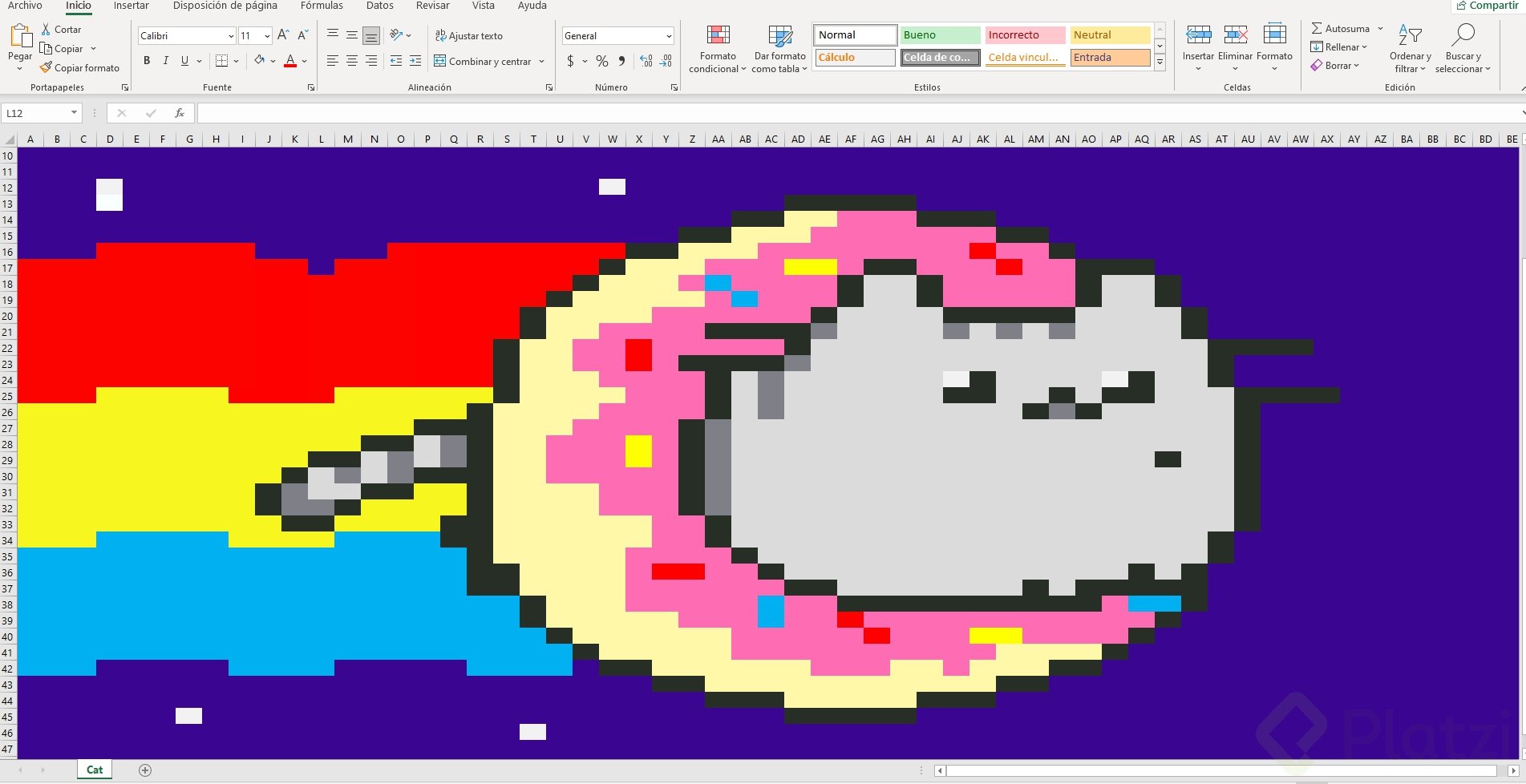
Task: Switch to Vista tab
Action: click(x=484, y=6)
